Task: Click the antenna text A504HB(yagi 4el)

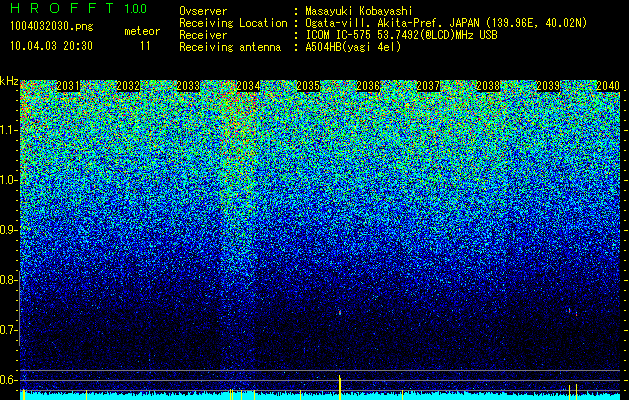Action: pyautogui.click(x=353, y=47)
